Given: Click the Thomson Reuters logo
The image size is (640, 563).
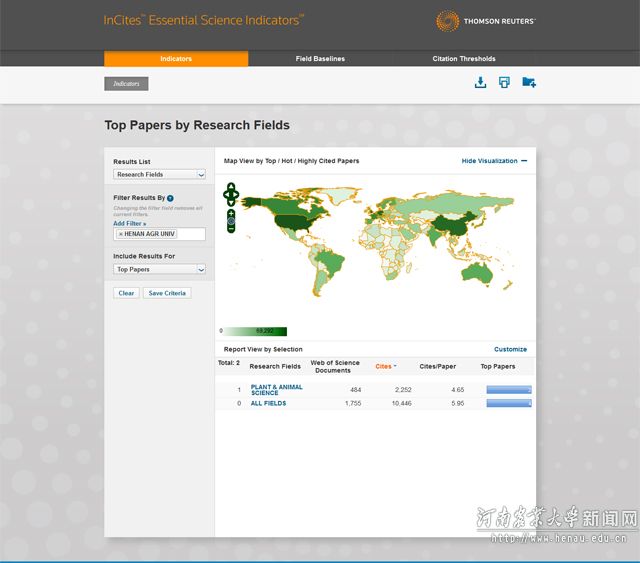Looking at the screenshot, I should point(486,21).
